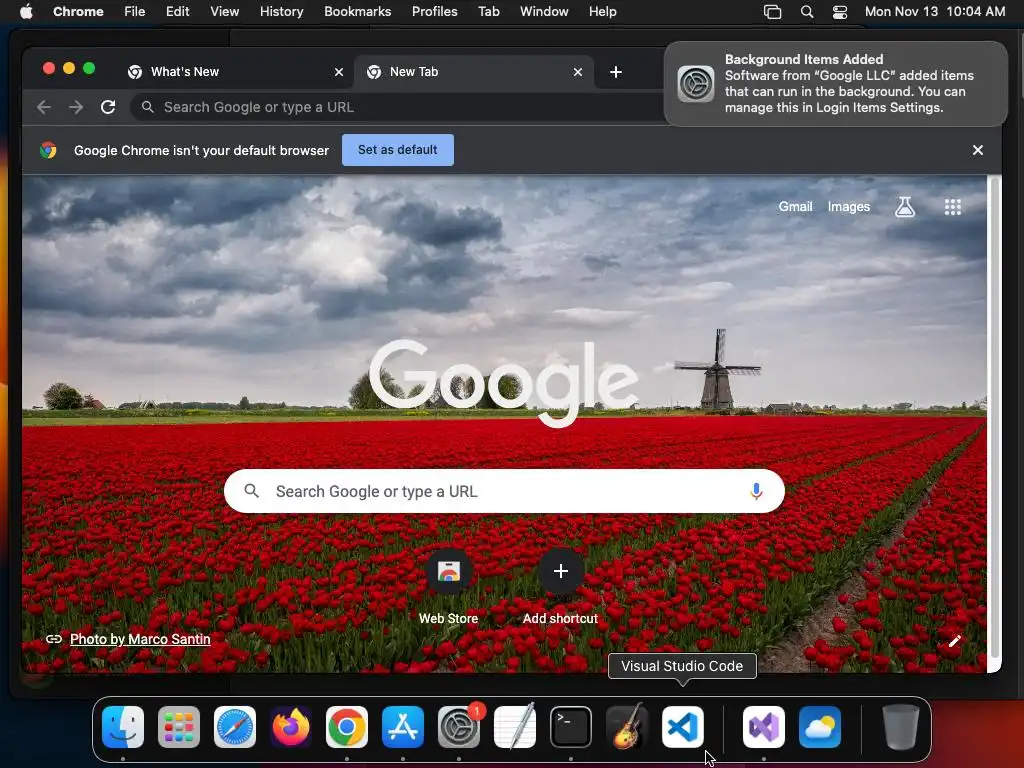Screen dimensions: 1024x768
Task: Open Control Center in menu bar
Action: click(x=840, y=12)
